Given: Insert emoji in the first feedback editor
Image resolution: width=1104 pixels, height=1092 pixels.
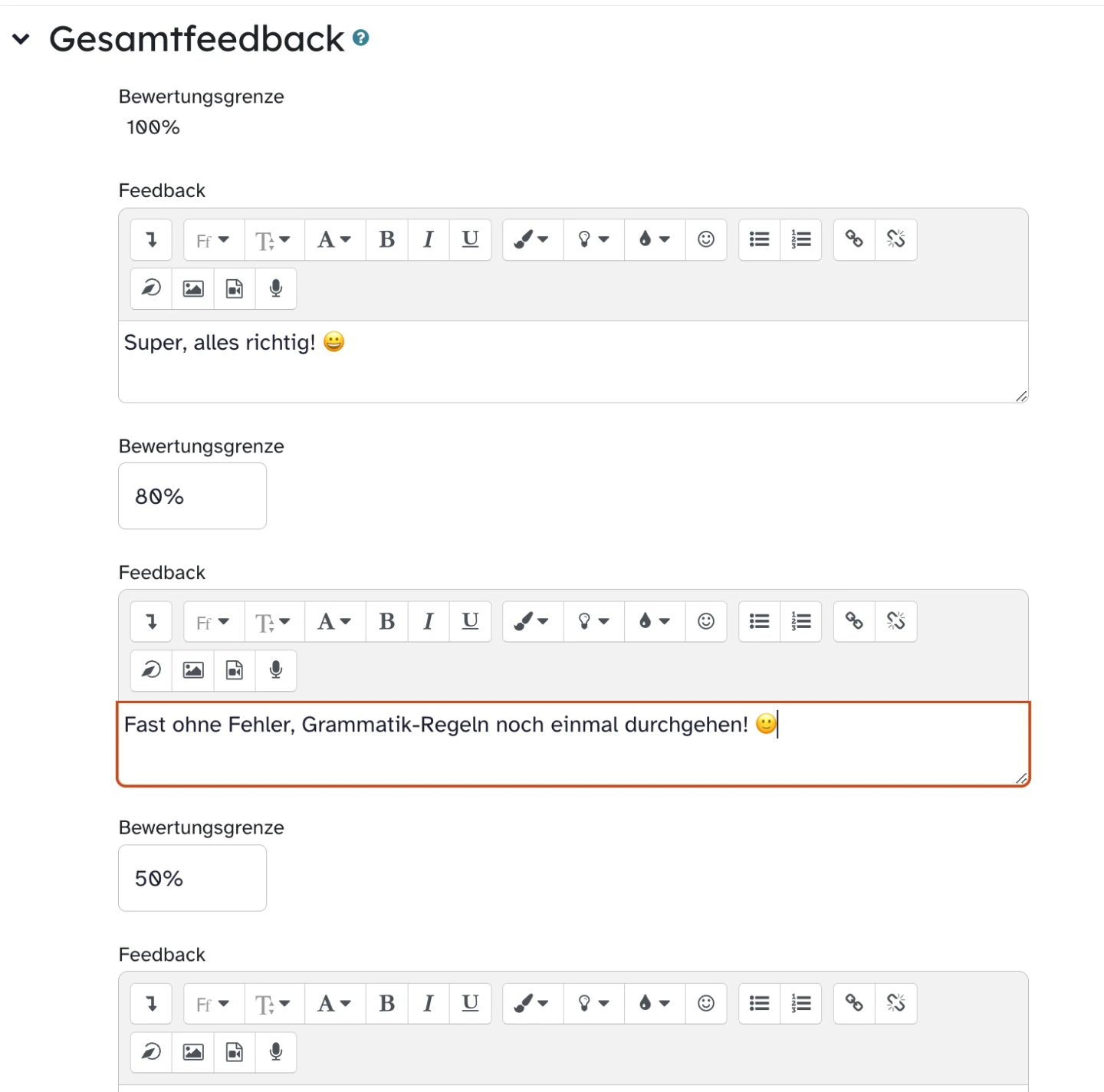Looking at the screenshot, I should (706, 240).
